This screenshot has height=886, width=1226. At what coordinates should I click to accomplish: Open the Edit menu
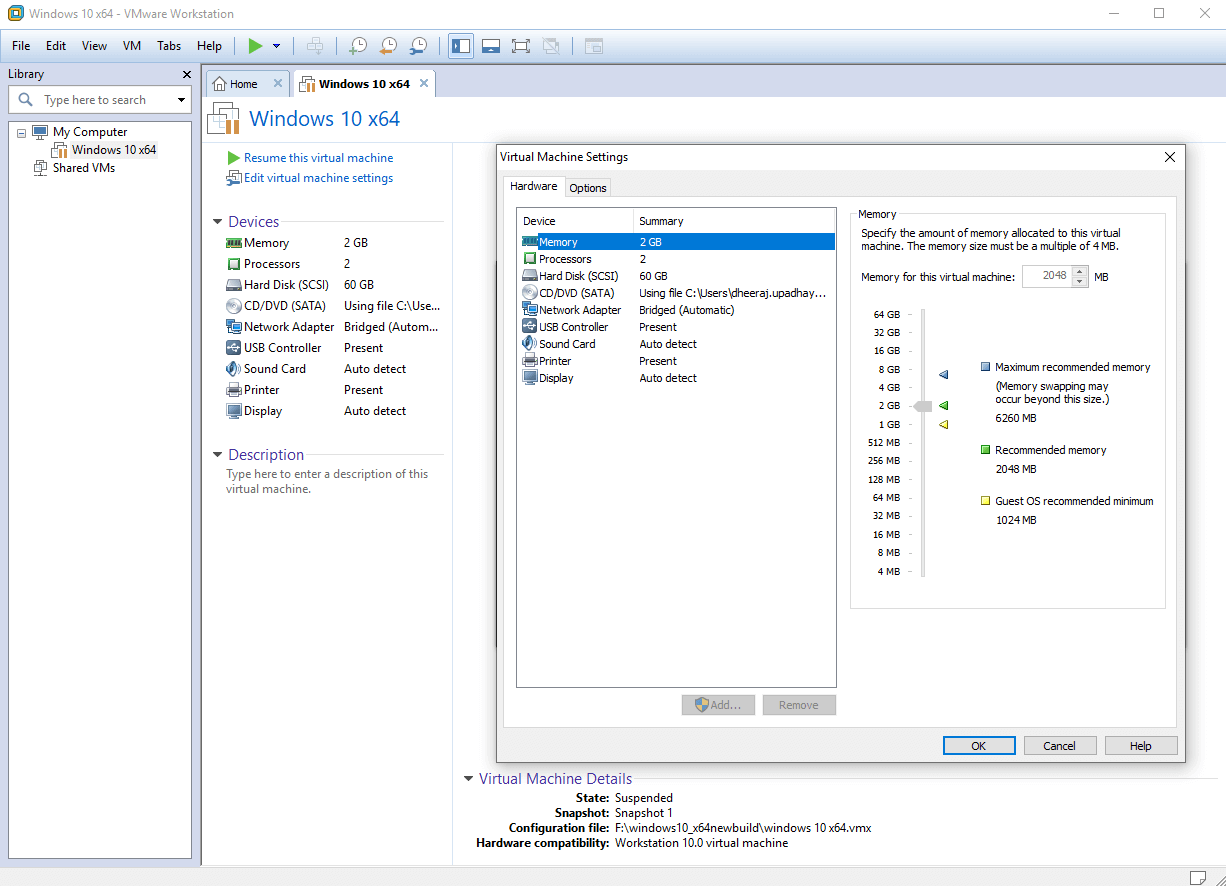pos(56,46)
